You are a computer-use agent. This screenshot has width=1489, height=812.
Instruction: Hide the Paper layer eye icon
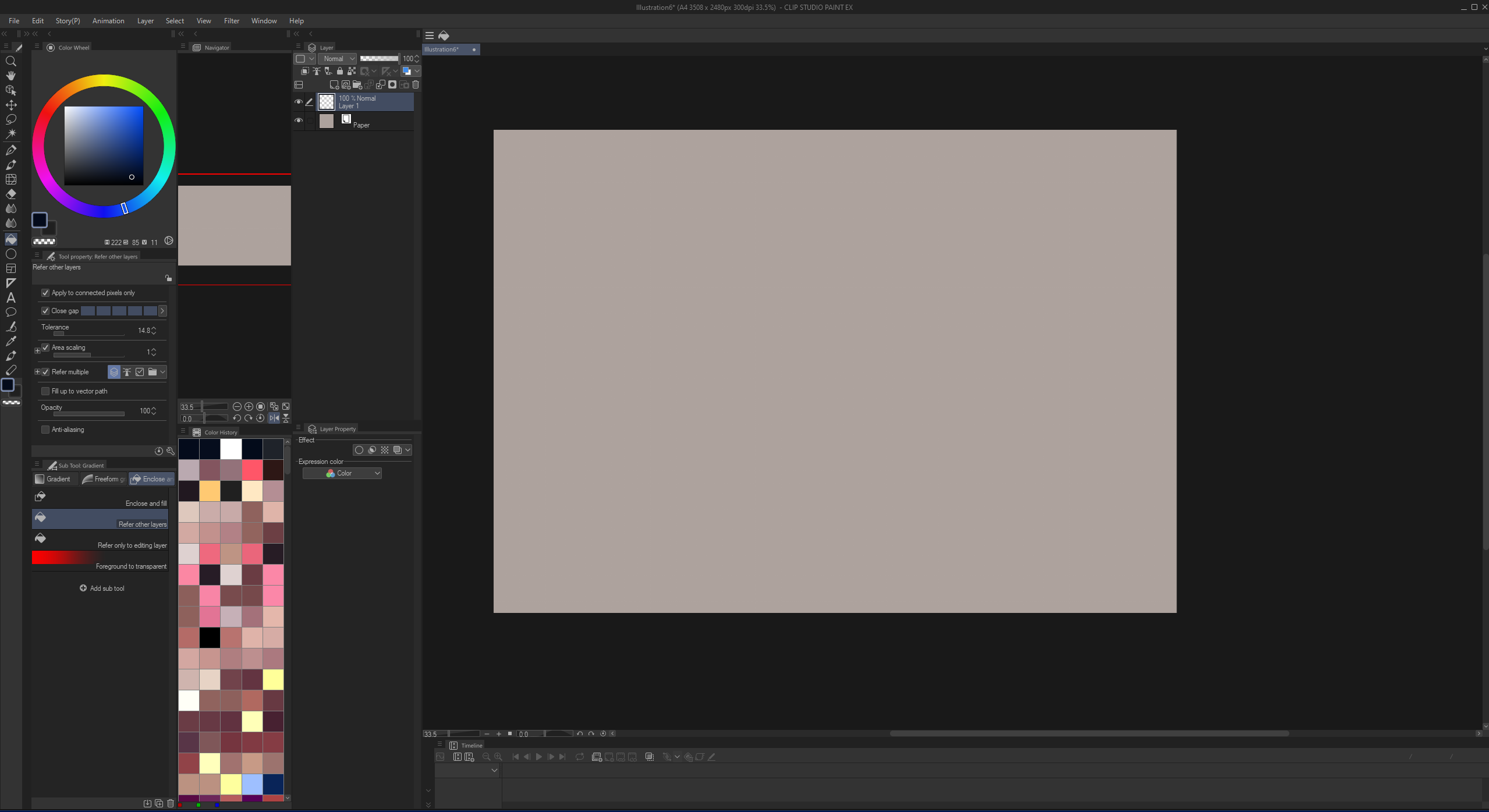299,120
